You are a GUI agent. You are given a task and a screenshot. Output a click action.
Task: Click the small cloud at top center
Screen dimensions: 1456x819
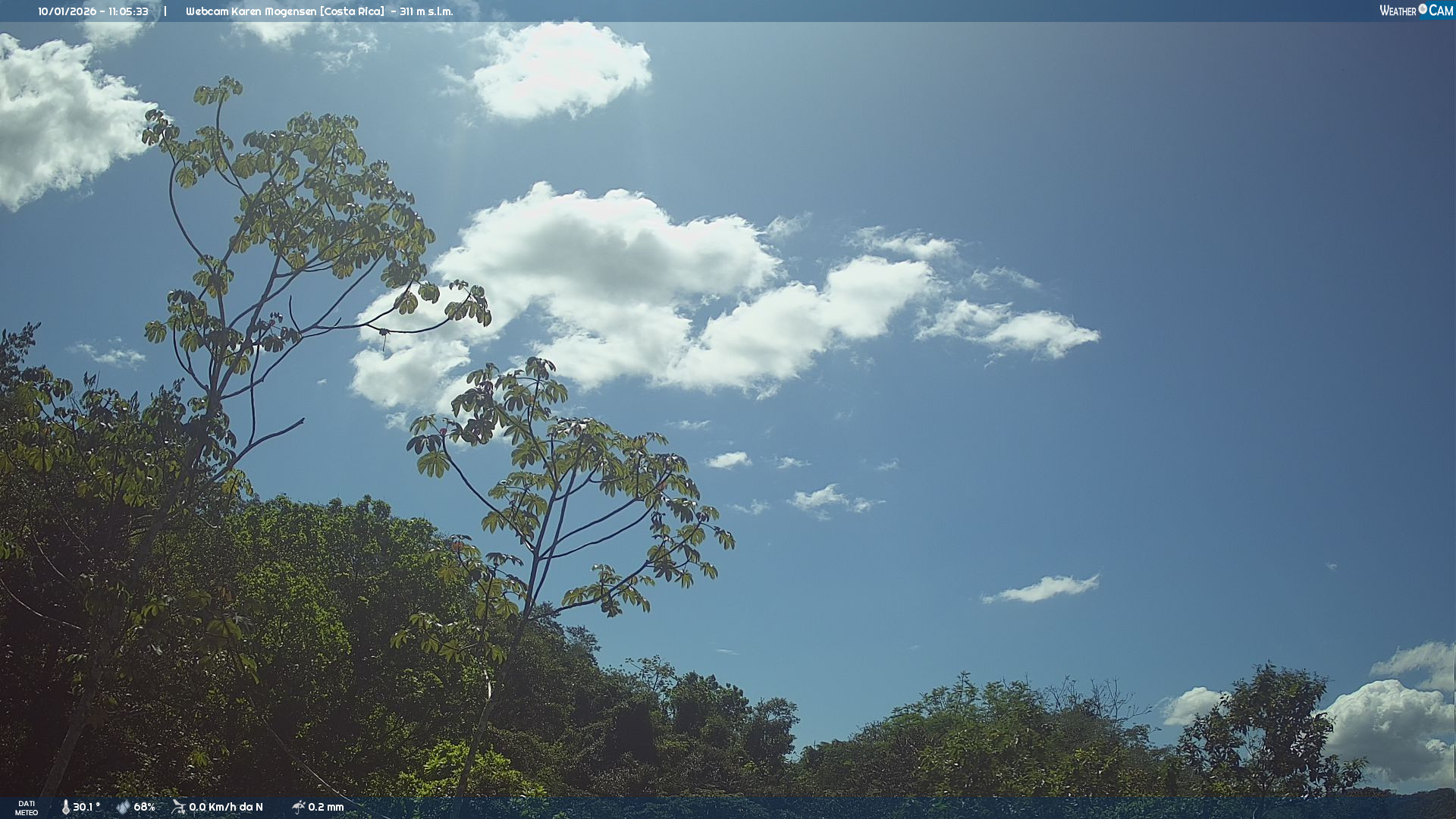[561, 70]
